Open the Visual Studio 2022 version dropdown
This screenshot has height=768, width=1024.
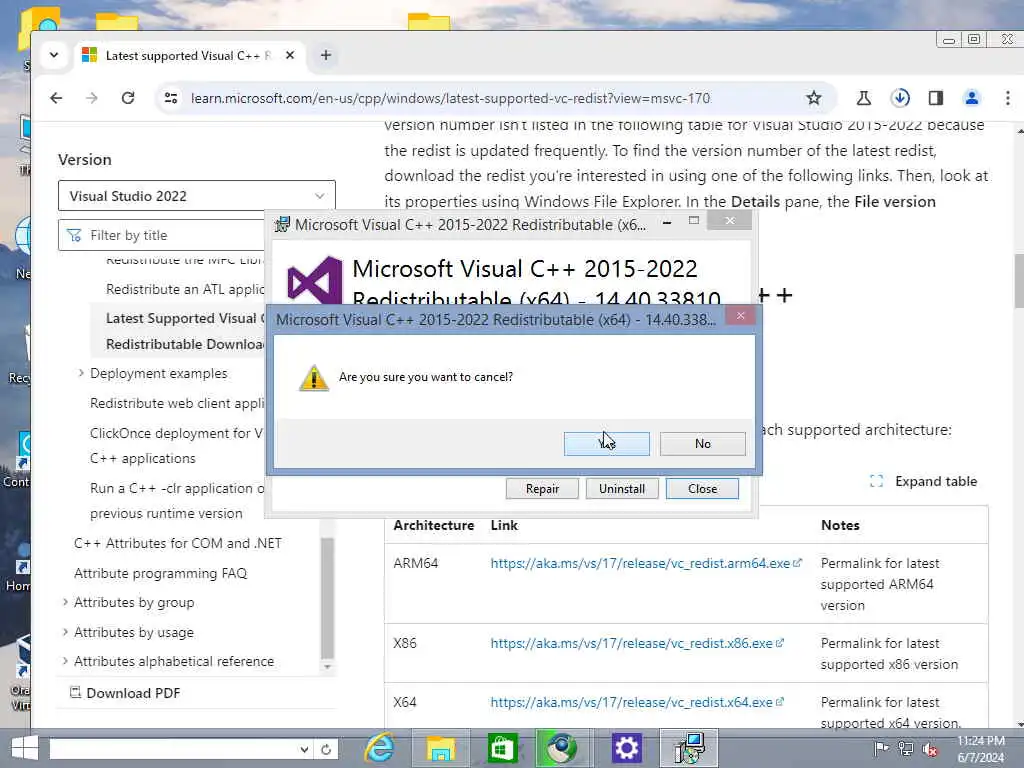[197, 196]
